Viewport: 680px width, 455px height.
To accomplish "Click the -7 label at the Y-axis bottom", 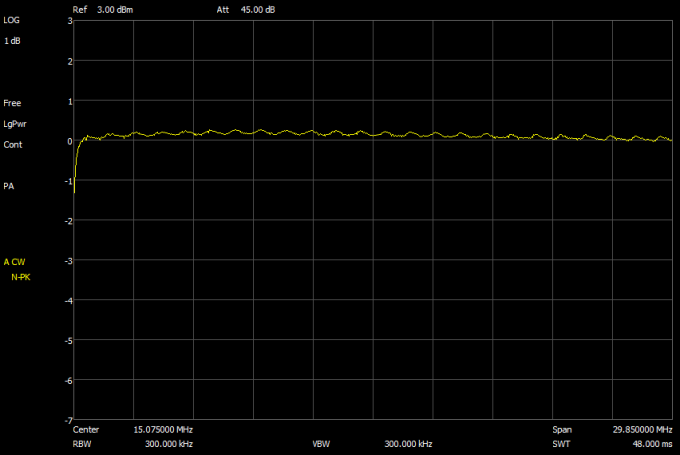I will [x=67, y=420].
